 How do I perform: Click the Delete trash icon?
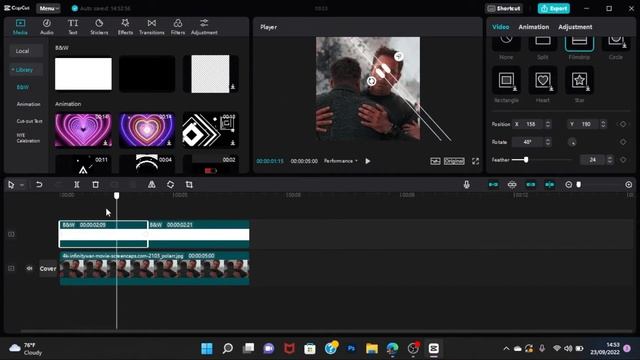point(96,184)
